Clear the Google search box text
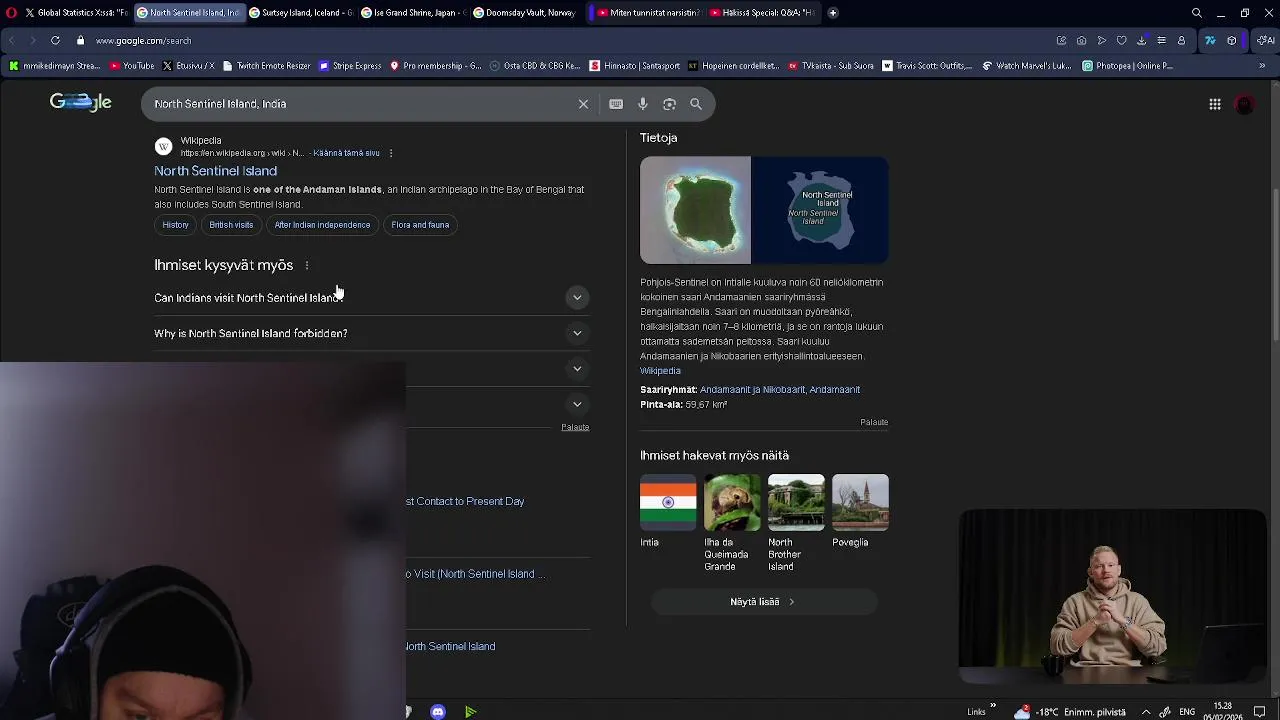The height and width of the screenshot is (720, 1280). (x=583, y=104)
